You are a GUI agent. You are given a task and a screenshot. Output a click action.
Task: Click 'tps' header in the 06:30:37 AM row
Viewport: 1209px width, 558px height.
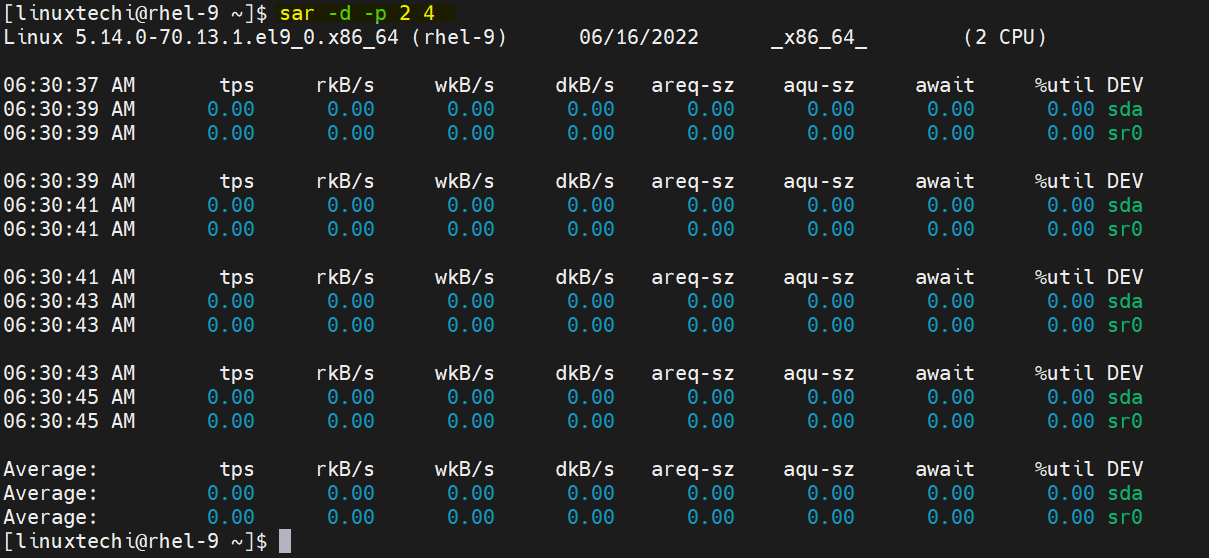coord(237,85)
